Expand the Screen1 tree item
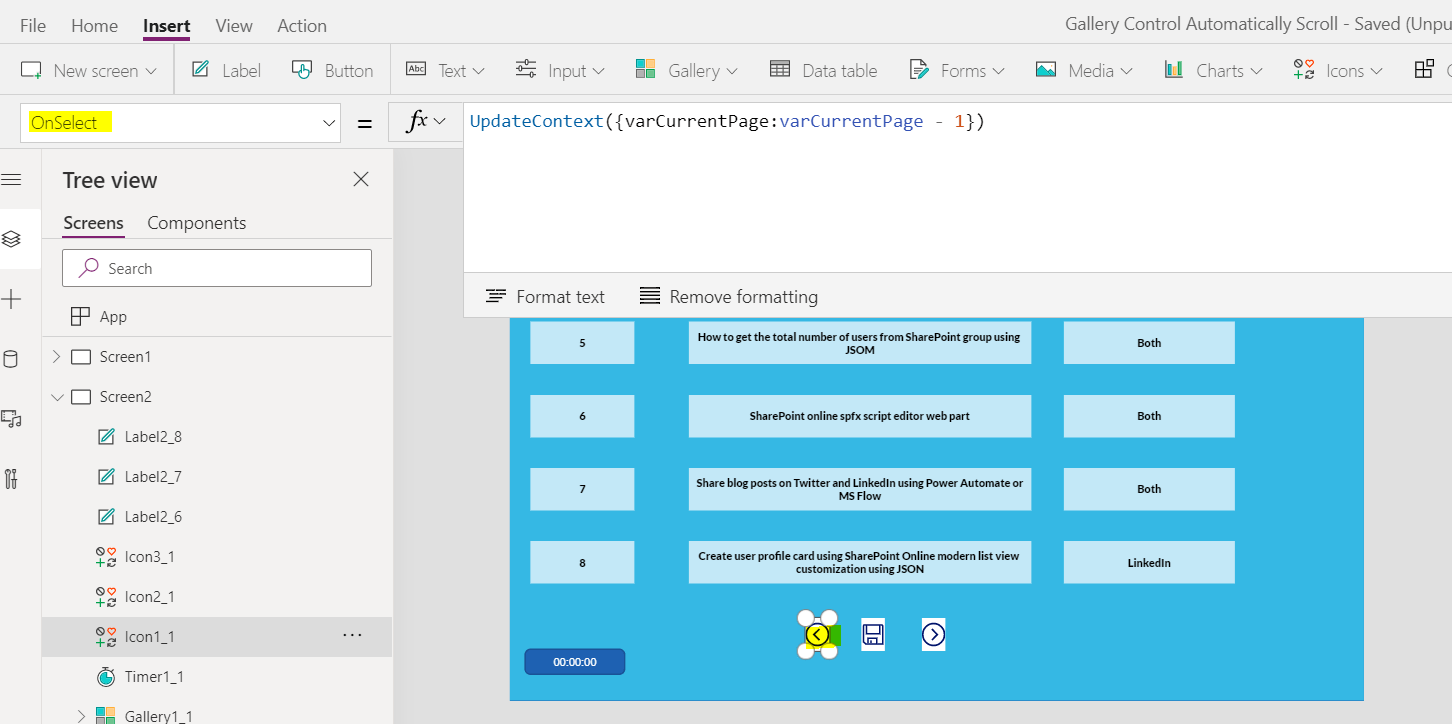 click(57, 356)
